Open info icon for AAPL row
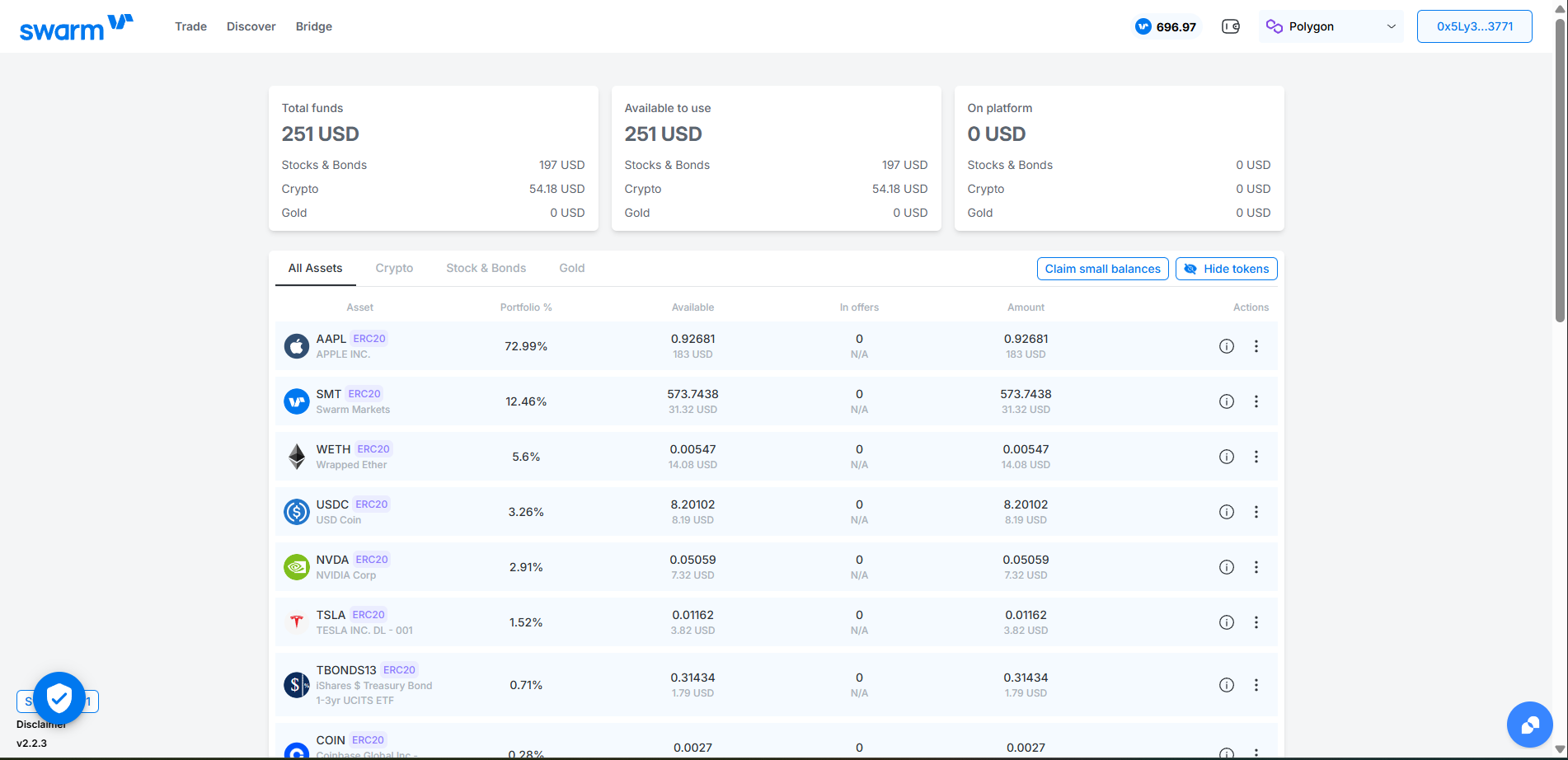The width and height of the screenshot is (1568, 760). coord(1226,346)
